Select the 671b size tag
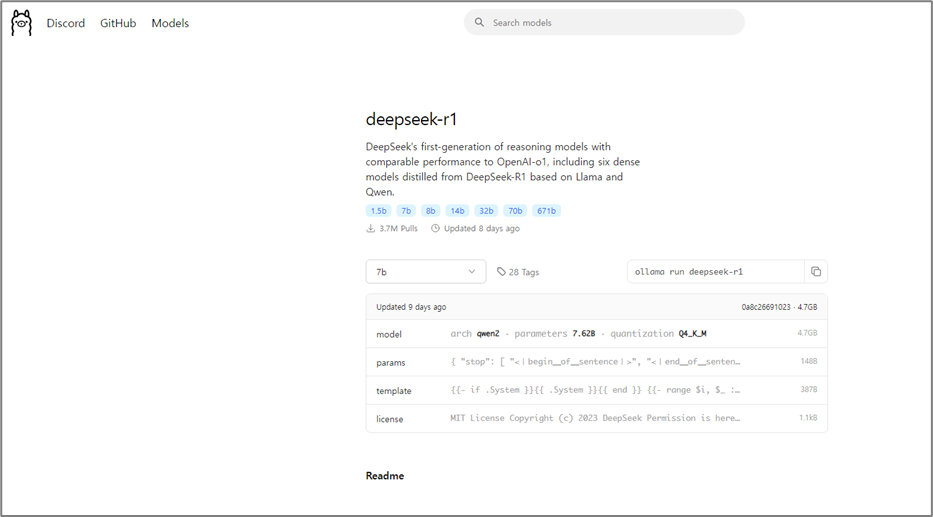 click(x=546, y=211)
